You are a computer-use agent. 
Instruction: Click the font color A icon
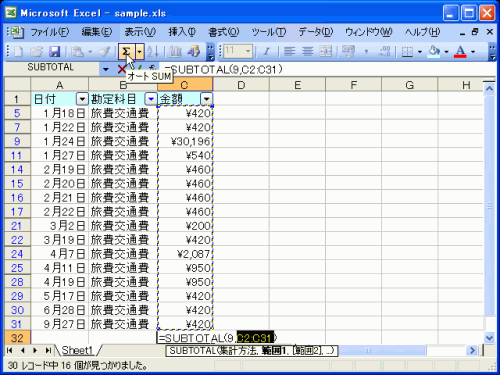click(460, 52)
